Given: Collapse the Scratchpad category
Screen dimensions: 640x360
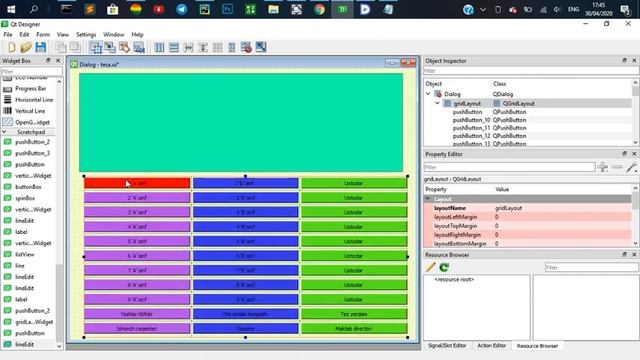Looking at the screenshot, I should pos(4,132).
